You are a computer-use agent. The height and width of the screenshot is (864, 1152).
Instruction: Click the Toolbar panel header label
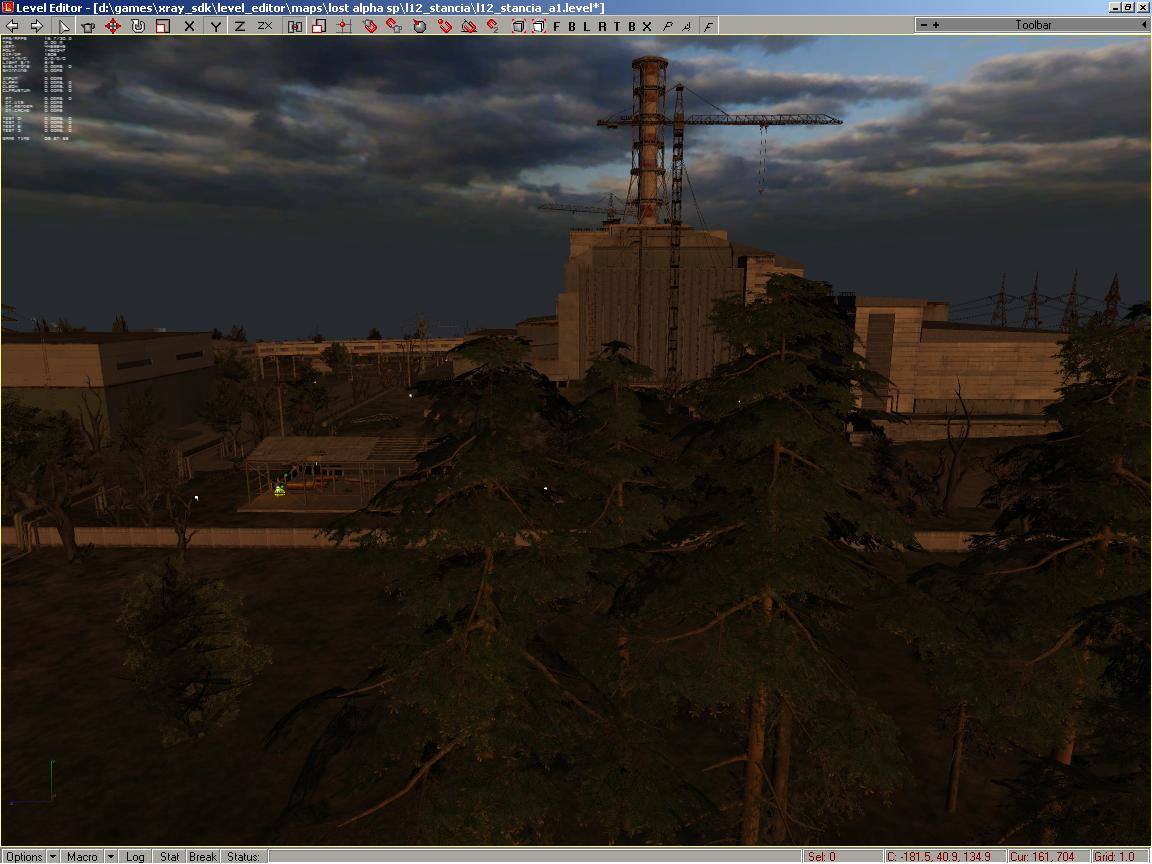1033,25
